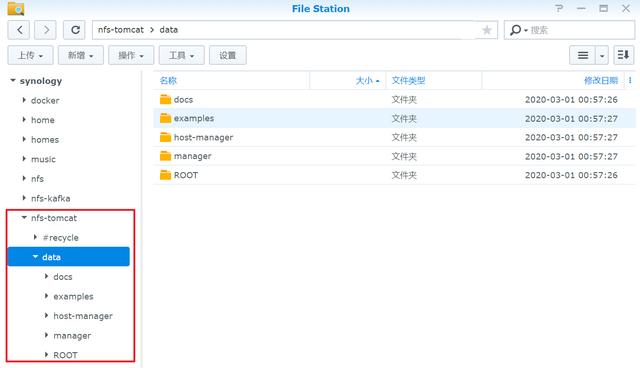Screen dimensions: 640x368
Task: Select the host-manager row name text
Action: 203,137
